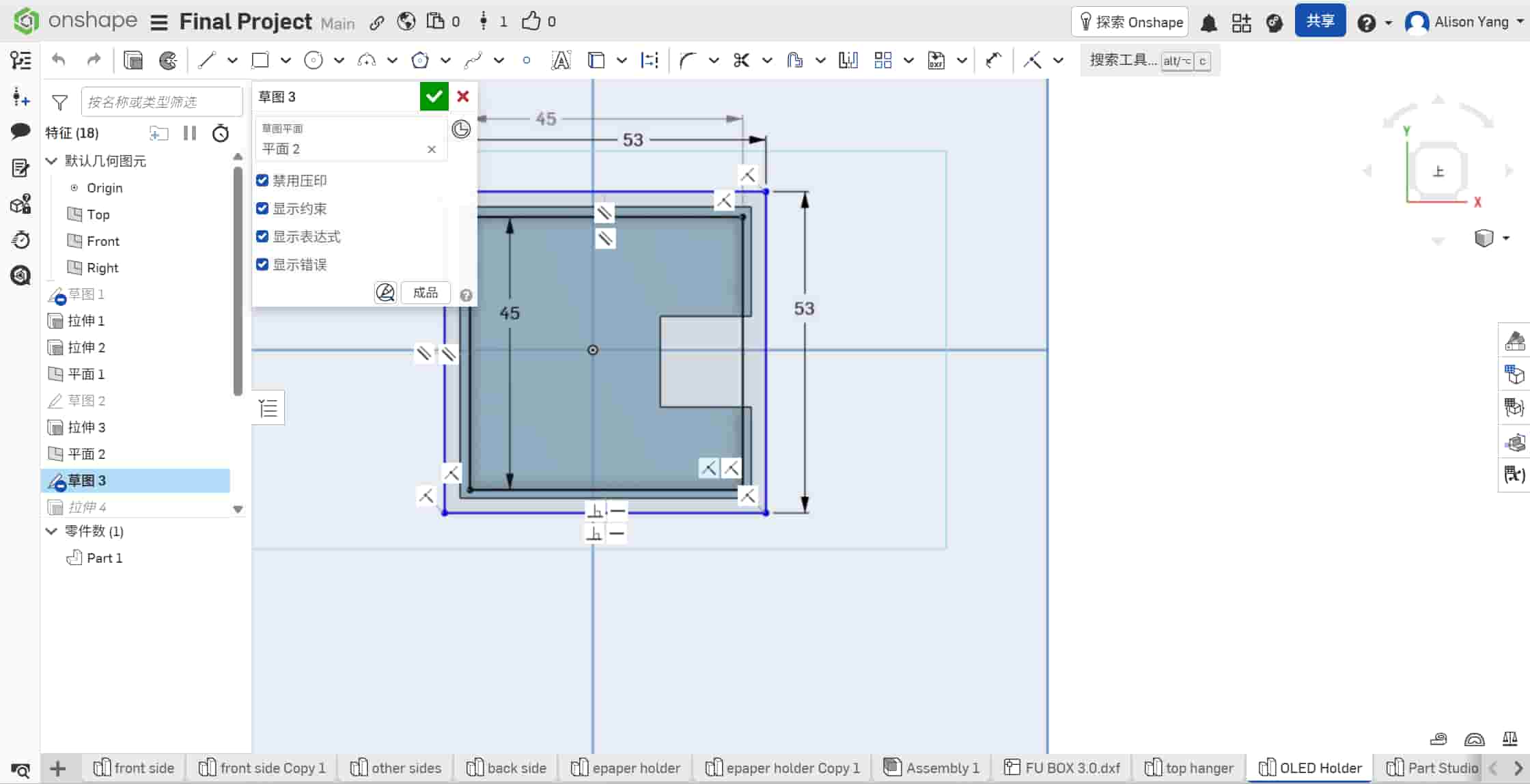Select the Spline sketch tool
Image resolution: width=1530 pixels, height=784 pixels.
coord(473,60)
